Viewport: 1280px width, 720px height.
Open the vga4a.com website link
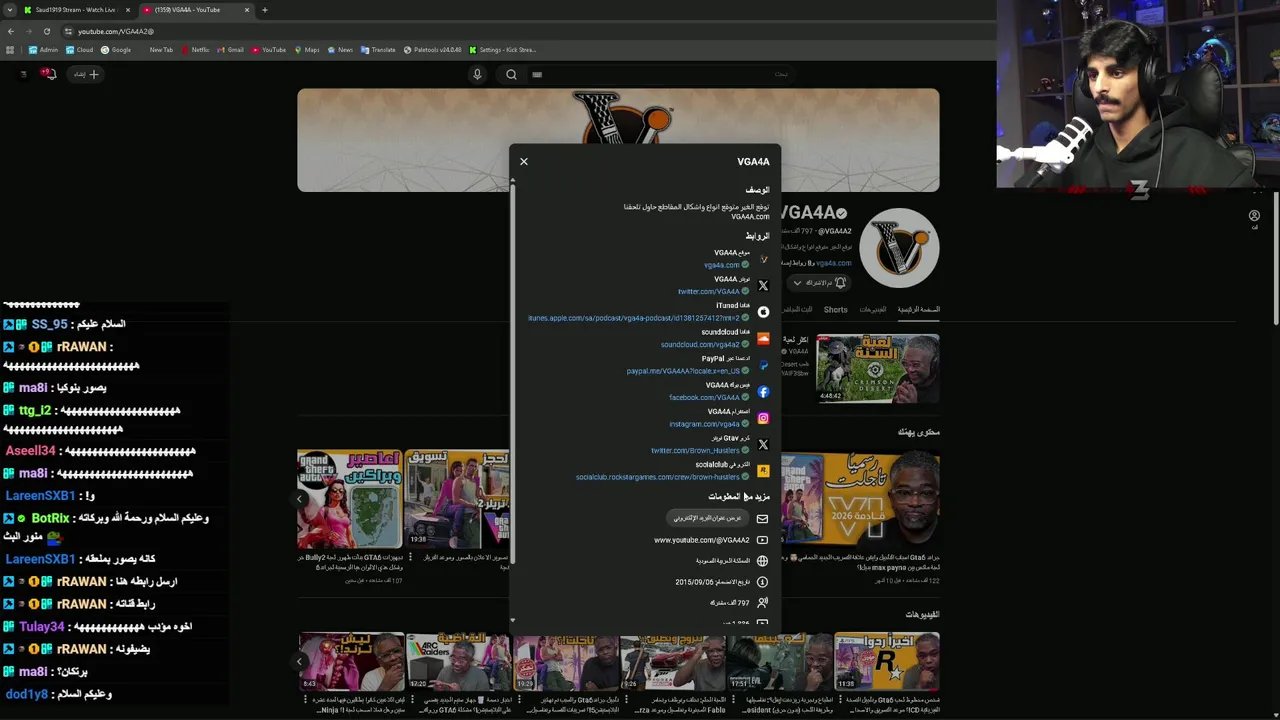pos(721,265)
